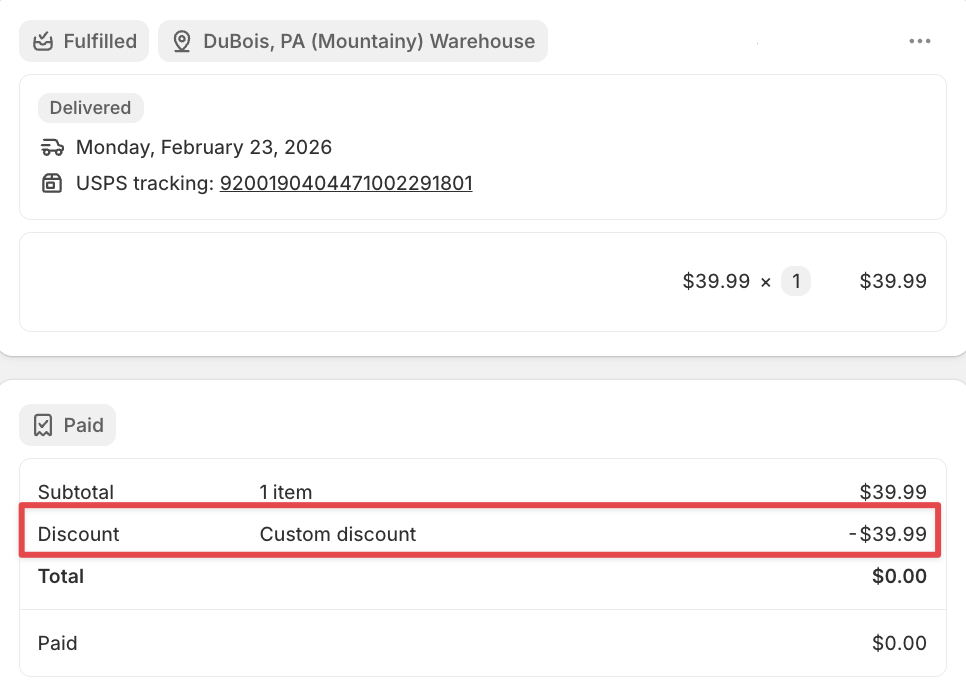Image resolution: width=966 pixels, height=694 pixels.
Task: Click the Delivered status badge
Action: pyautogui.click(x=91, y=108)
